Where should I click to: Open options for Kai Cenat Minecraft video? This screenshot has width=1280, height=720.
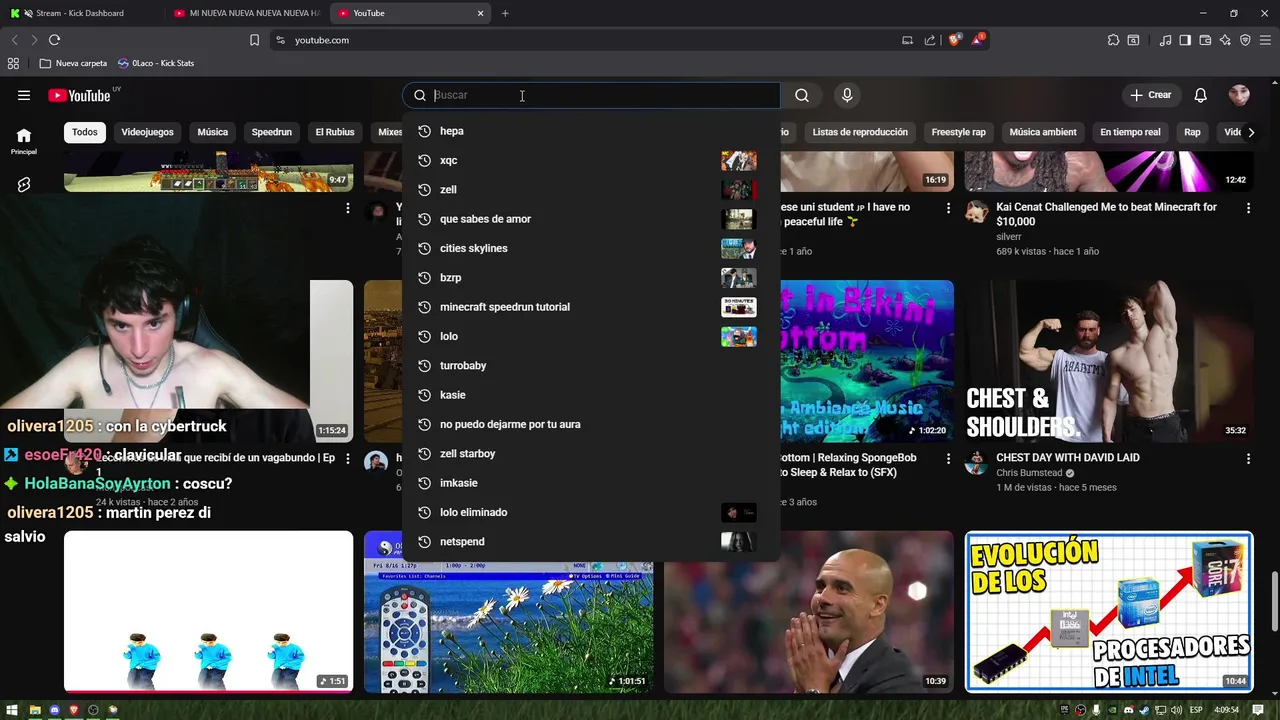coord(1248,208)
